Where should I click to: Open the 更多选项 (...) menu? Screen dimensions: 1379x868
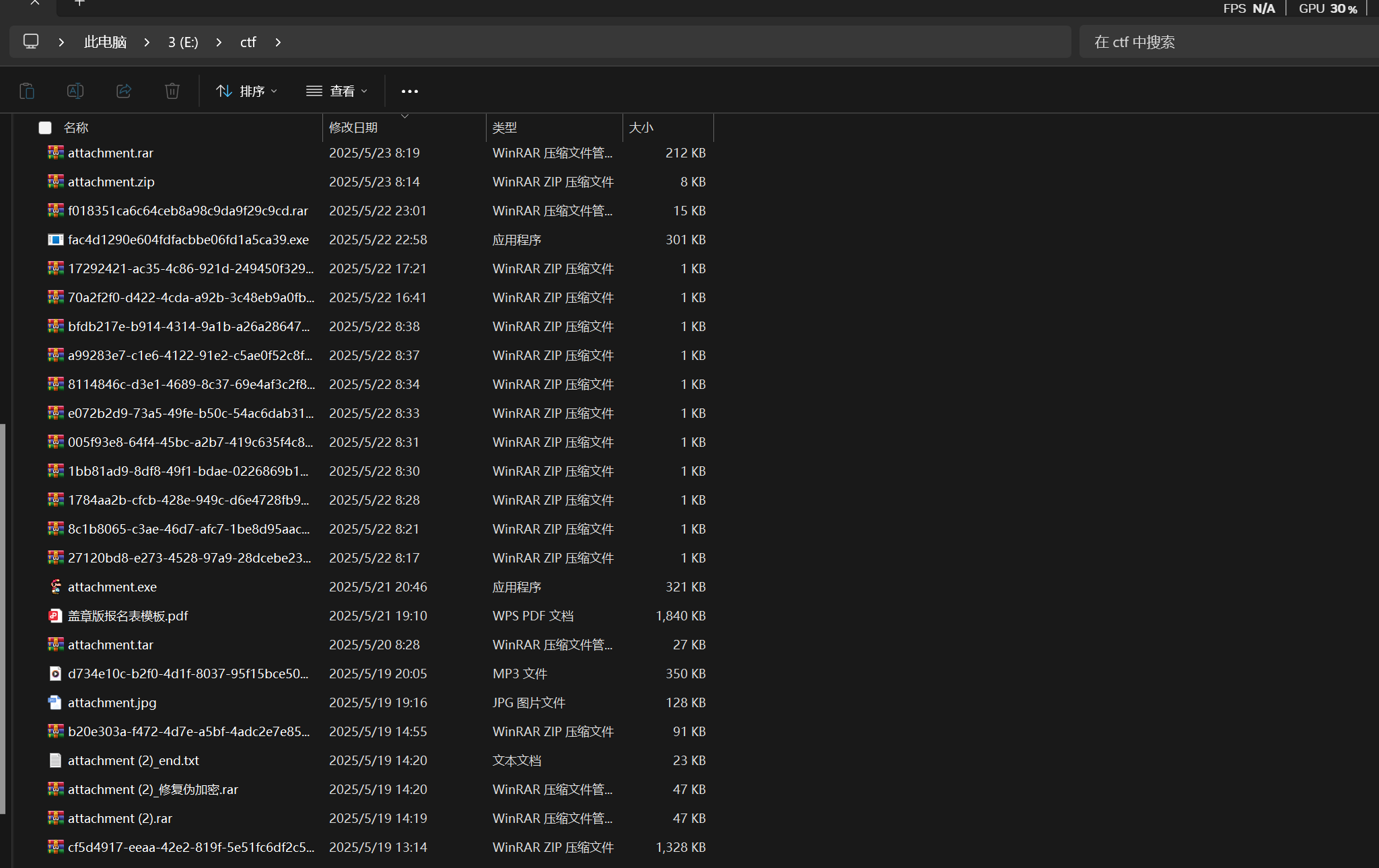click(409, 91)
